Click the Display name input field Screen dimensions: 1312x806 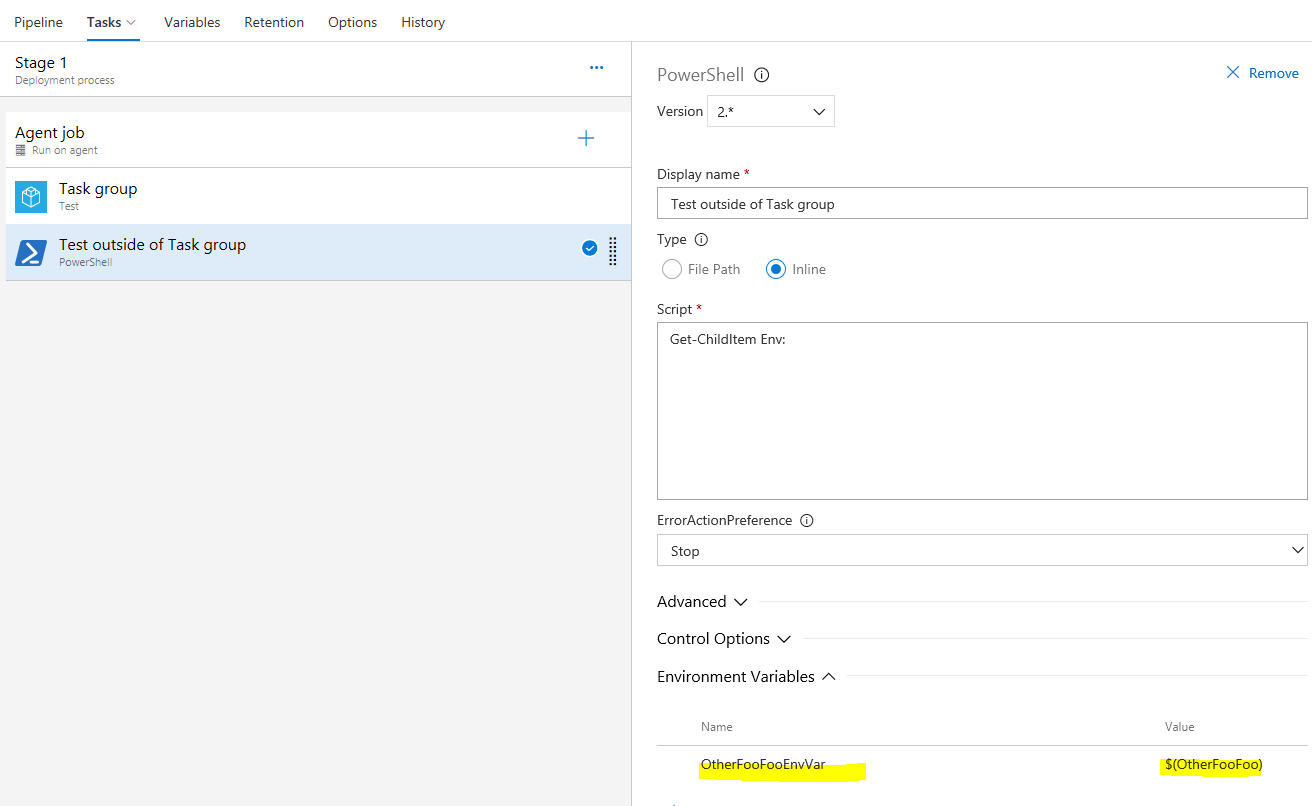pos(982,203)
